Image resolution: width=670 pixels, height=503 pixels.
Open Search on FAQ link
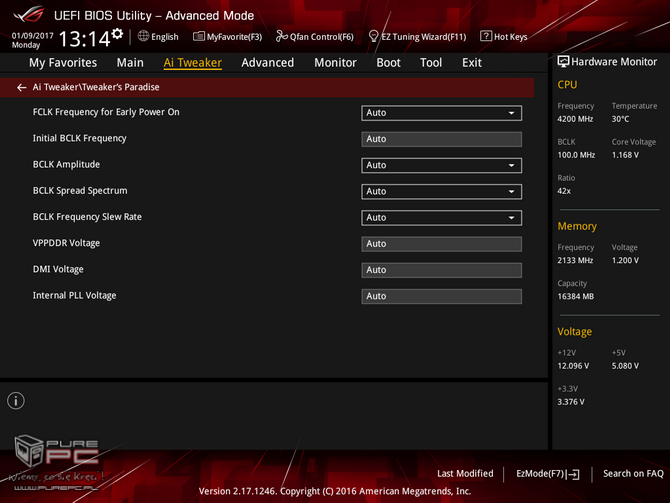(x=633, y=474)
